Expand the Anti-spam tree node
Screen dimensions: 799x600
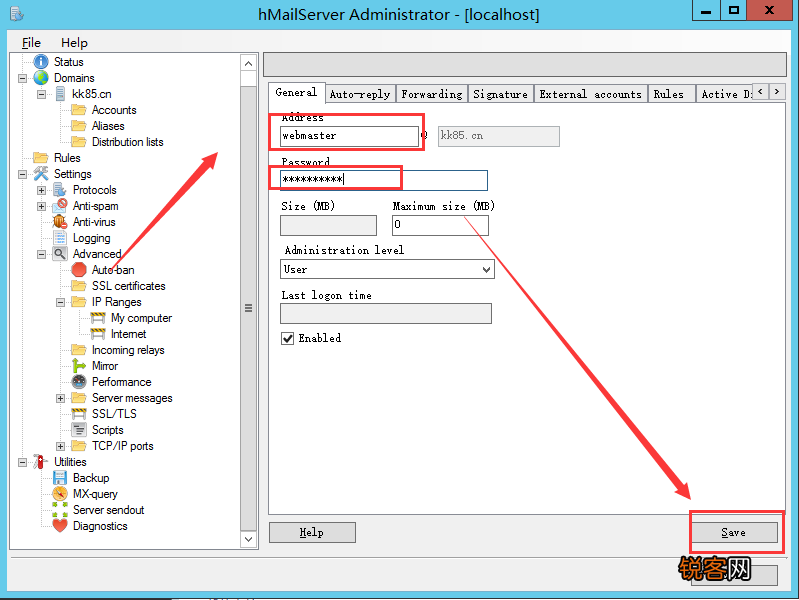[41, 206]
